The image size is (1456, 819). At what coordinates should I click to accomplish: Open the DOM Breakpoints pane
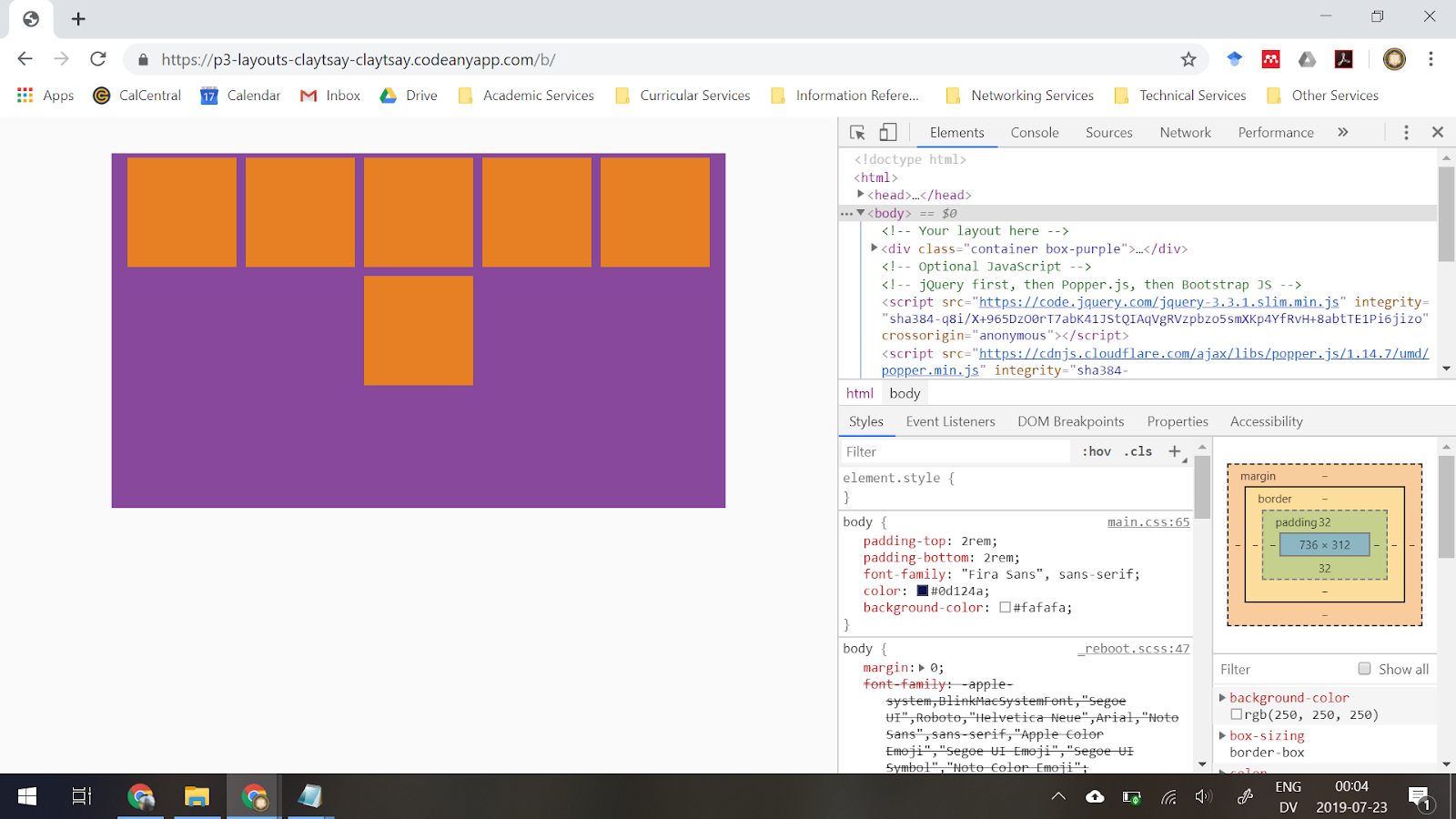click(1071, 421)
